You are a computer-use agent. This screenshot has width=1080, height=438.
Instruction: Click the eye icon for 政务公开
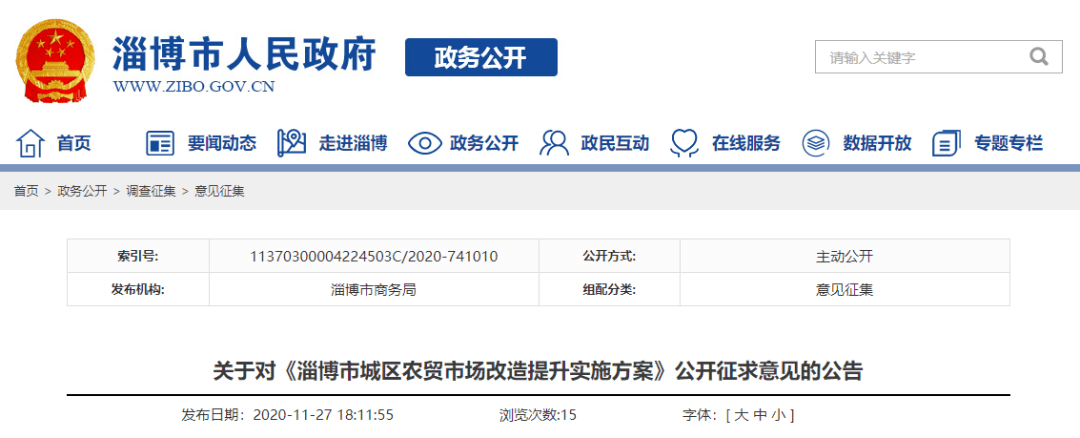click(x=424, y=143)
